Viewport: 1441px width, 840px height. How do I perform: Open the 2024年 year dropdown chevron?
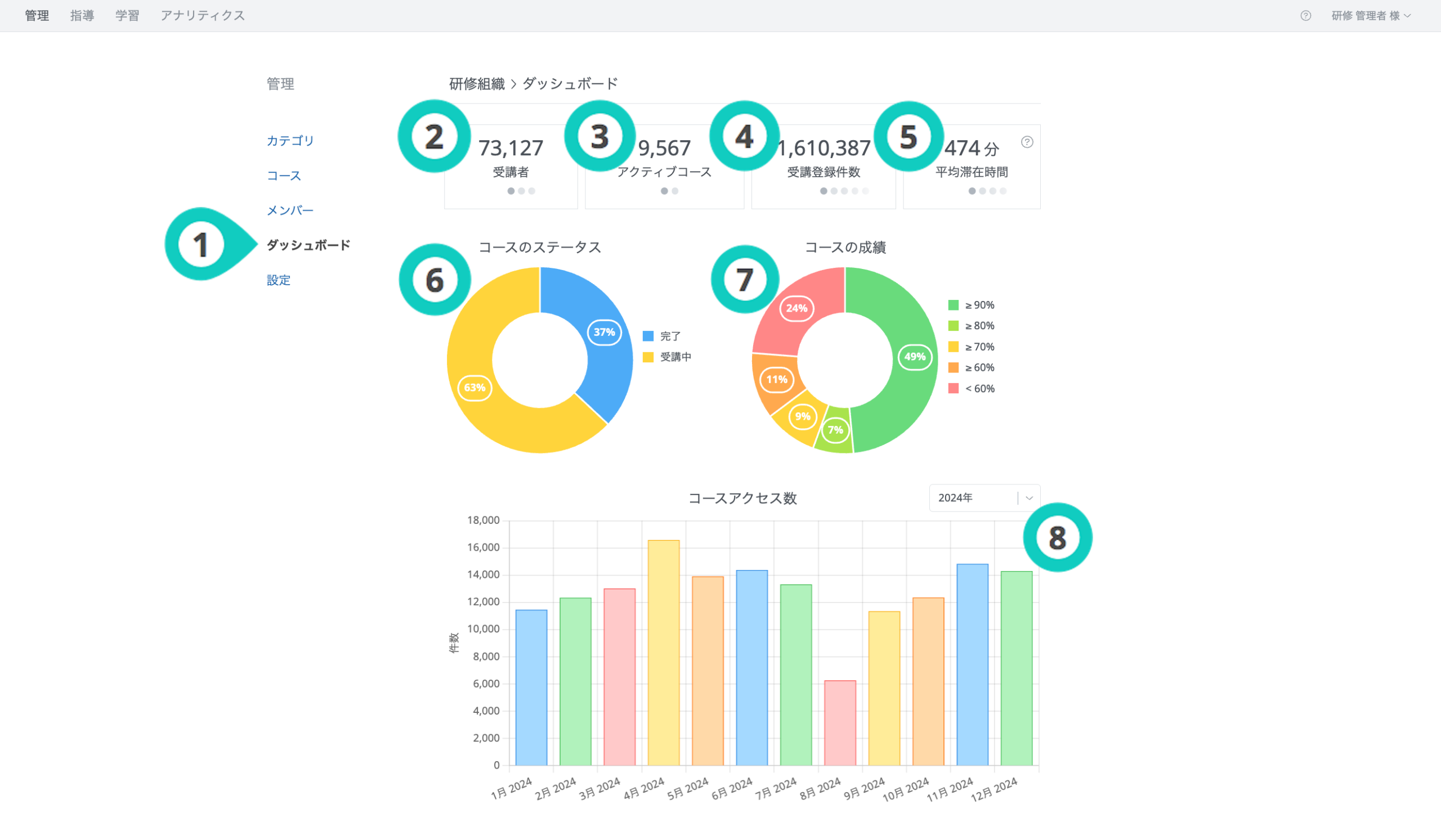click(x=1029, y=498)
